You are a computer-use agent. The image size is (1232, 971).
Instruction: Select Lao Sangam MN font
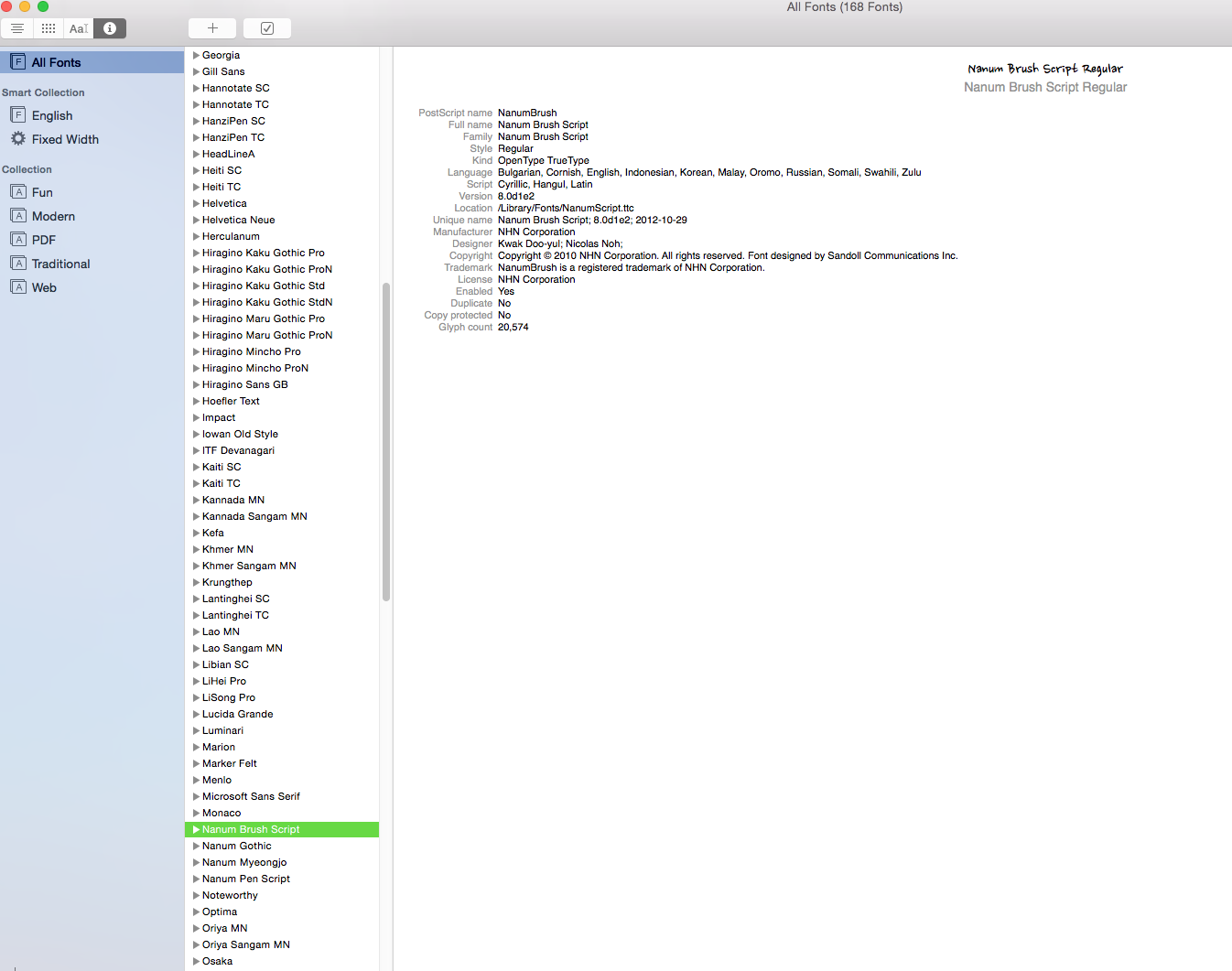243,648
